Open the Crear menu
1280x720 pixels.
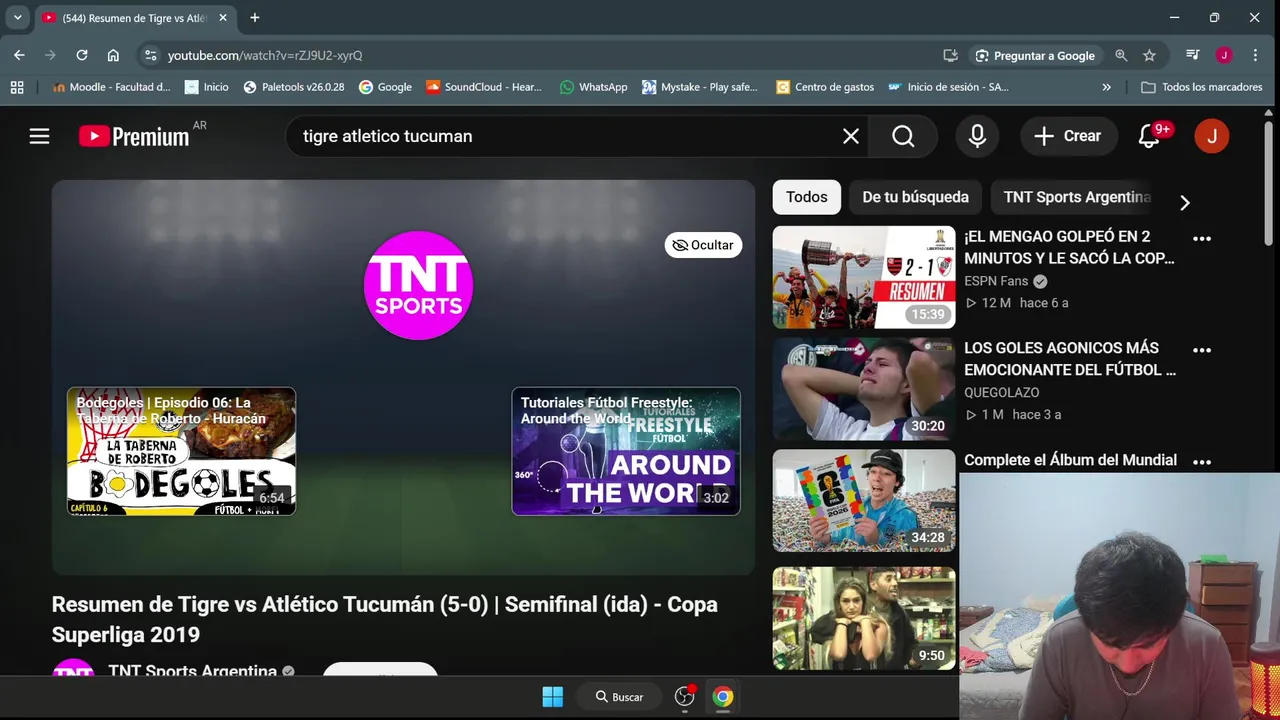coord(1068,136)
